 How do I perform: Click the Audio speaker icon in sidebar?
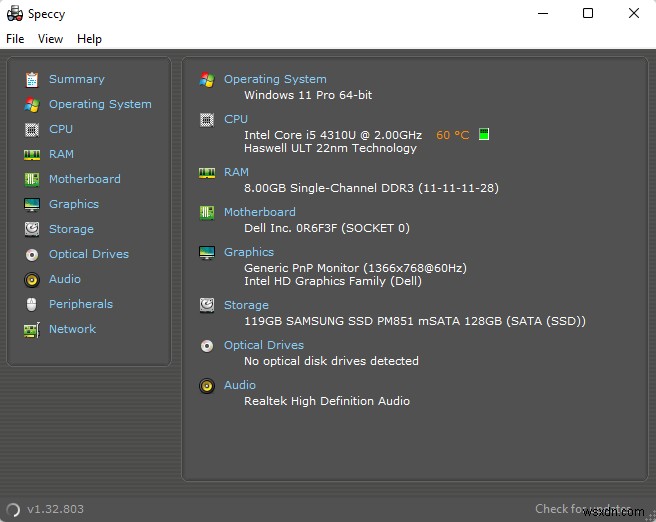pyautogui.click(x=31, y=279)
